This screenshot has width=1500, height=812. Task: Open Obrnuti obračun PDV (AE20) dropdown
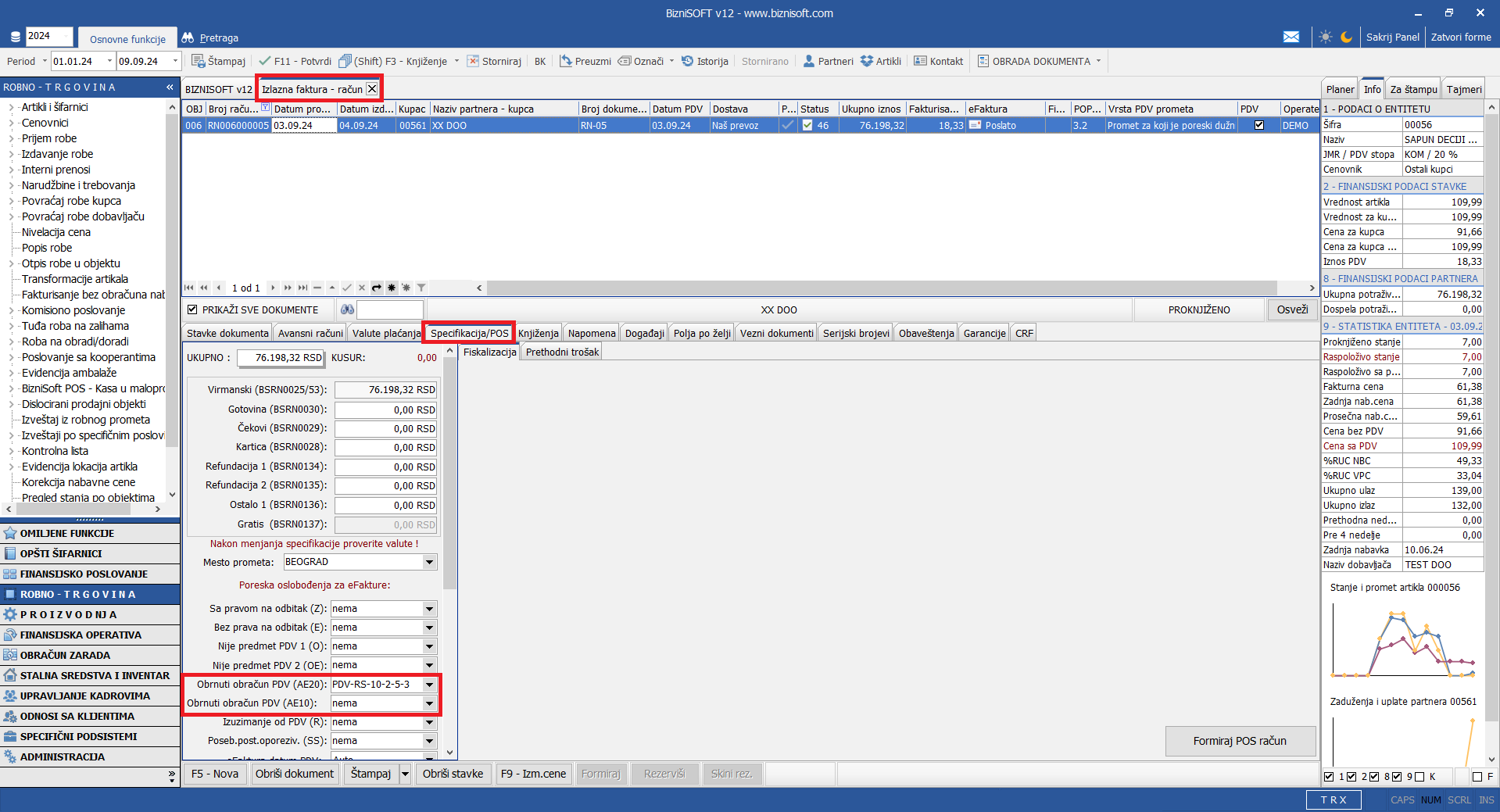pyautogui.click(x=429, y=685)
